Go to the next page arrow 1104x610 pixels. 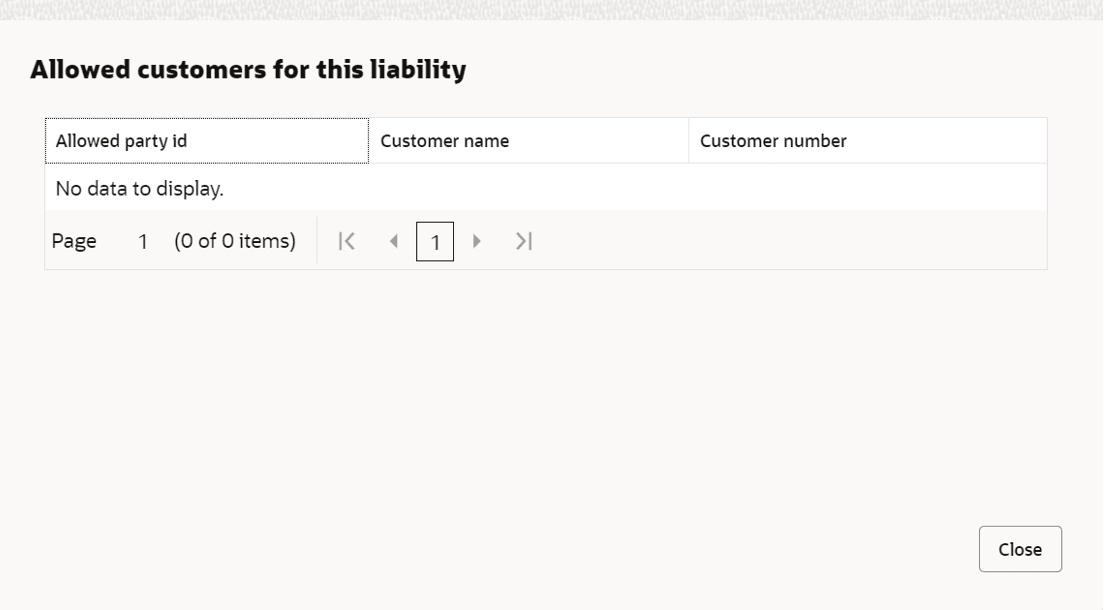[477, 242]
